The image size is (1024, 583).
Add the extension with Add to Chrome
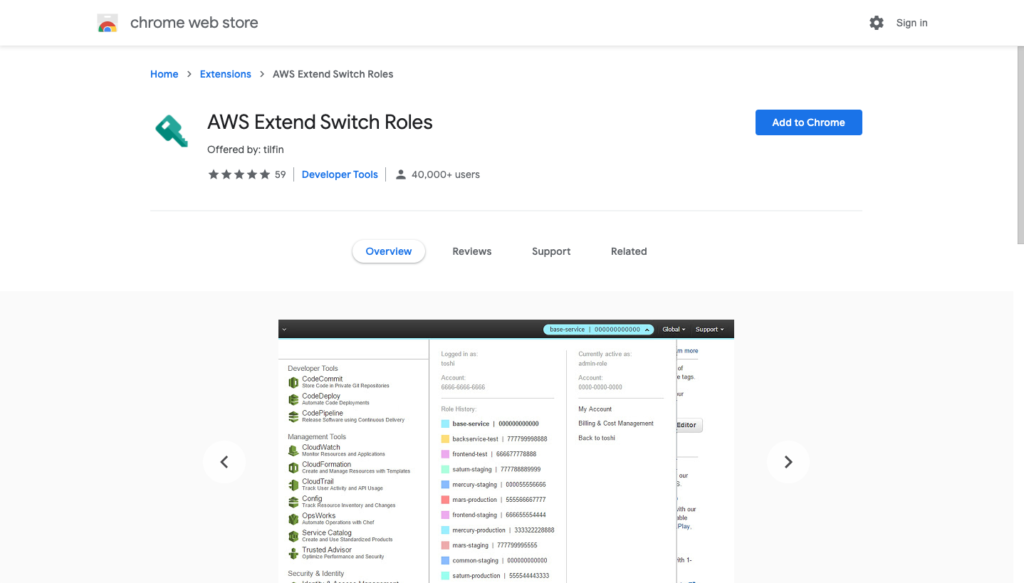tap(808, 122)
